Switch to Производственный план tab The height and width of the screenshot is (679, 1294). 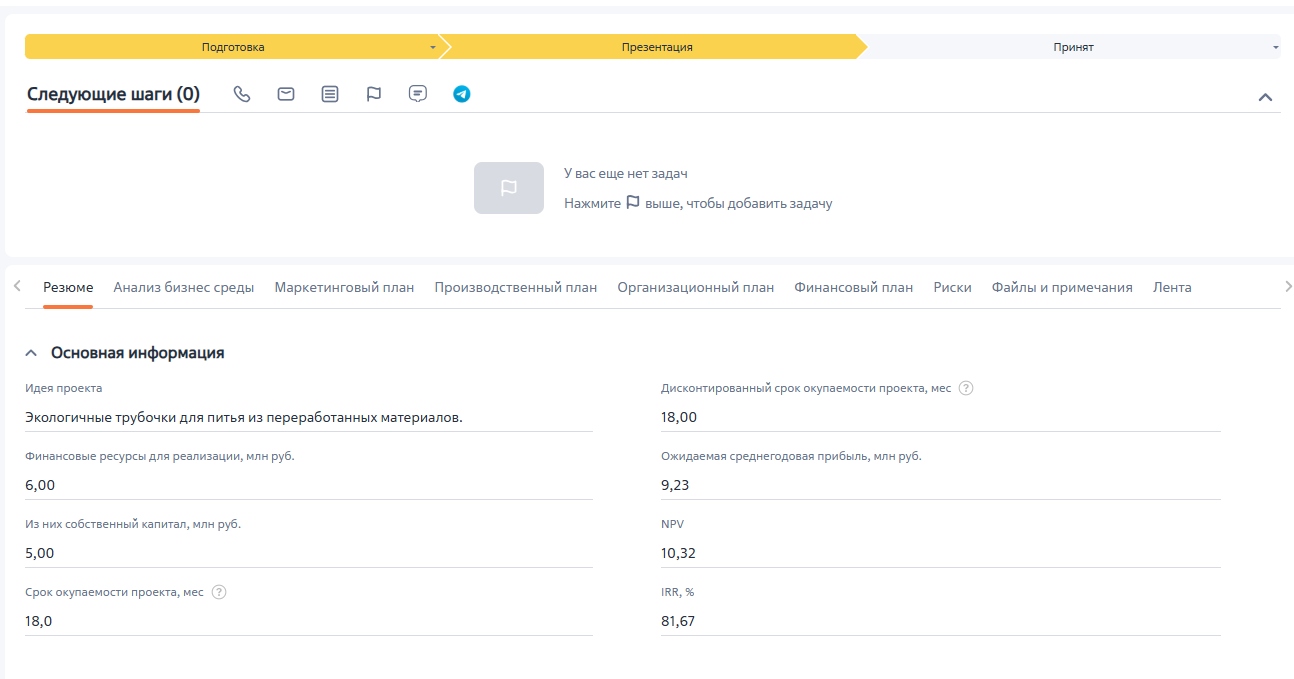coord(516,287)
